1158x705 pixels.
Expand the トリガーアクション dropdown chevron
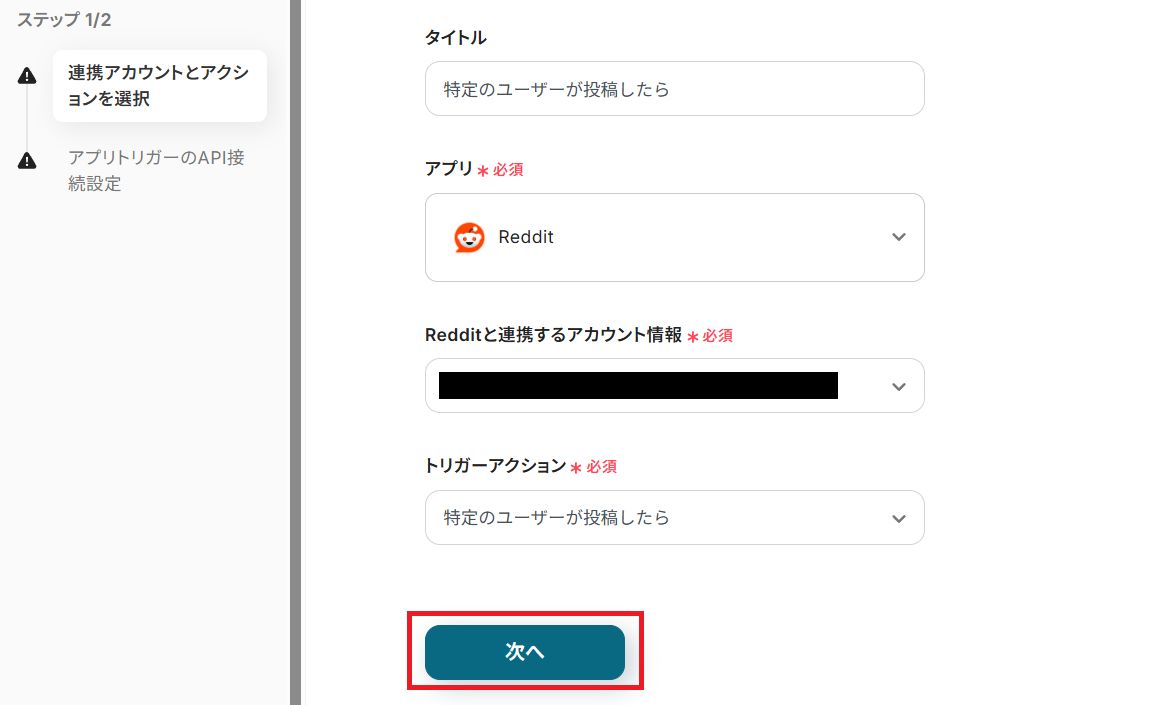pyautogui.click(x=898, y=518)
